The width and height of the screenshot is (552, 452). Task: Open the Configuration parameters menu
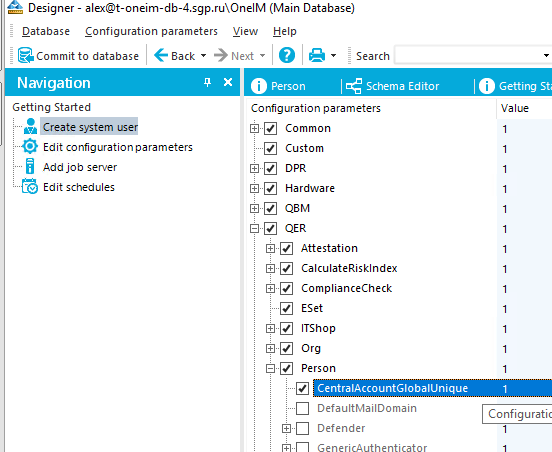tap(151, 31)
